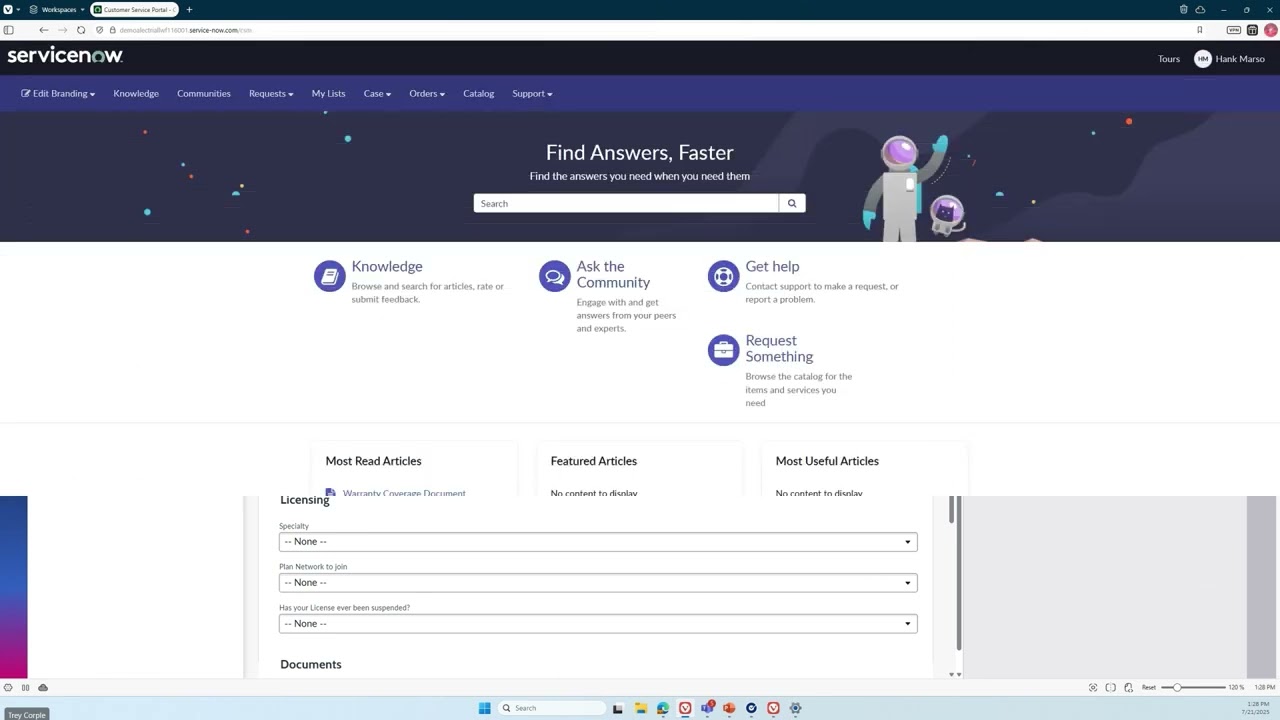Expand the Support menu
This screenshot has height=720, width=1280.
coord(532,93)
